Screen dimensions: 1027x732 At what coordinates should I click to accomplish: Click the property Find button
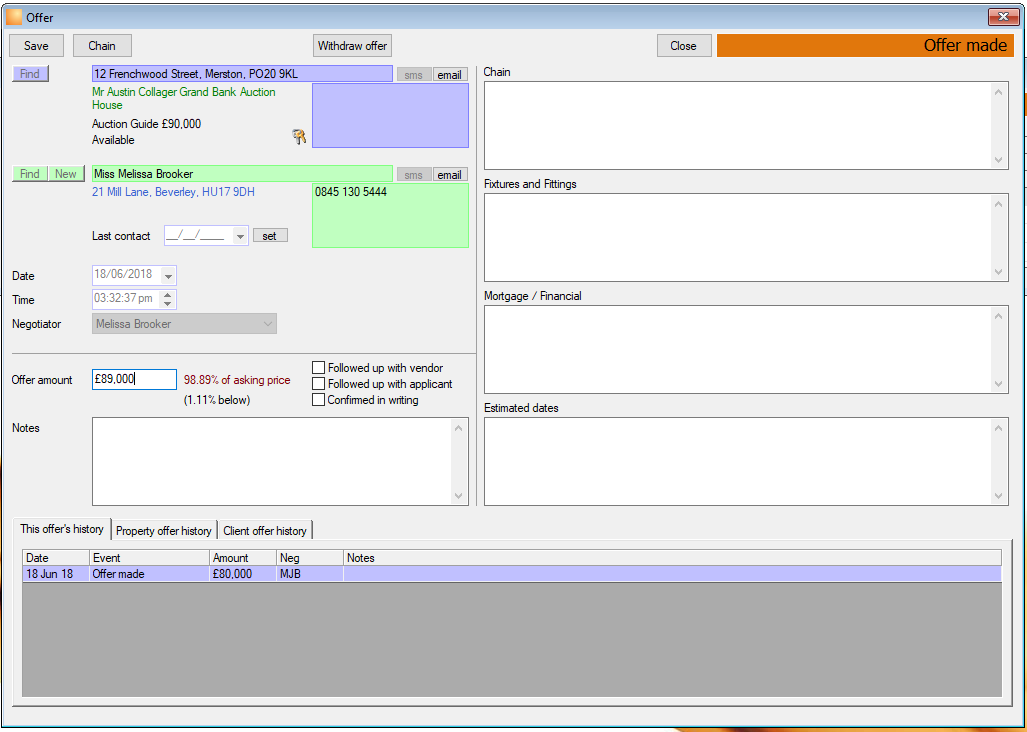30,74
